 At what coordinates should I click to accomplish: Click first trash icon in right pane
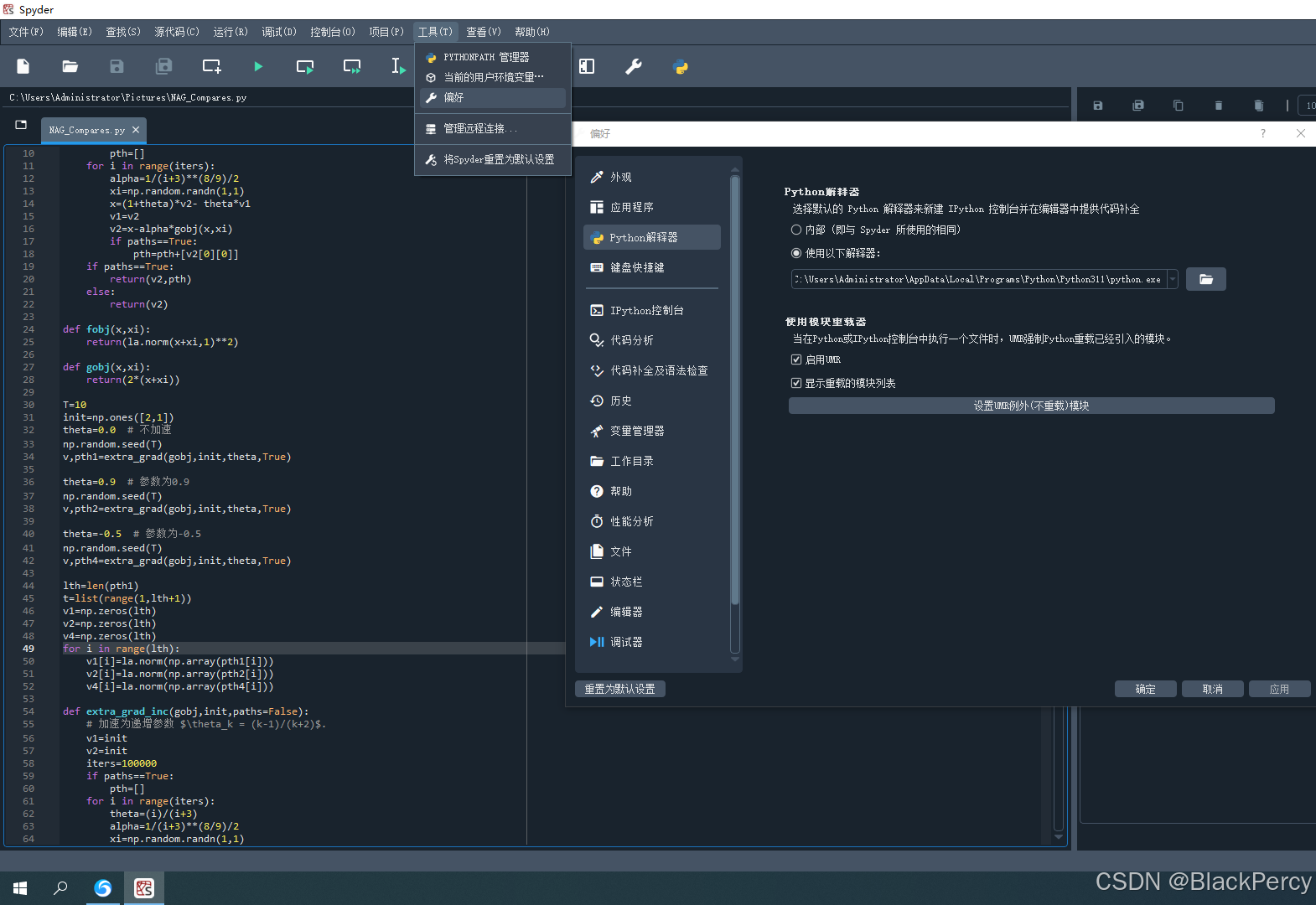(x=1219, y=106)
